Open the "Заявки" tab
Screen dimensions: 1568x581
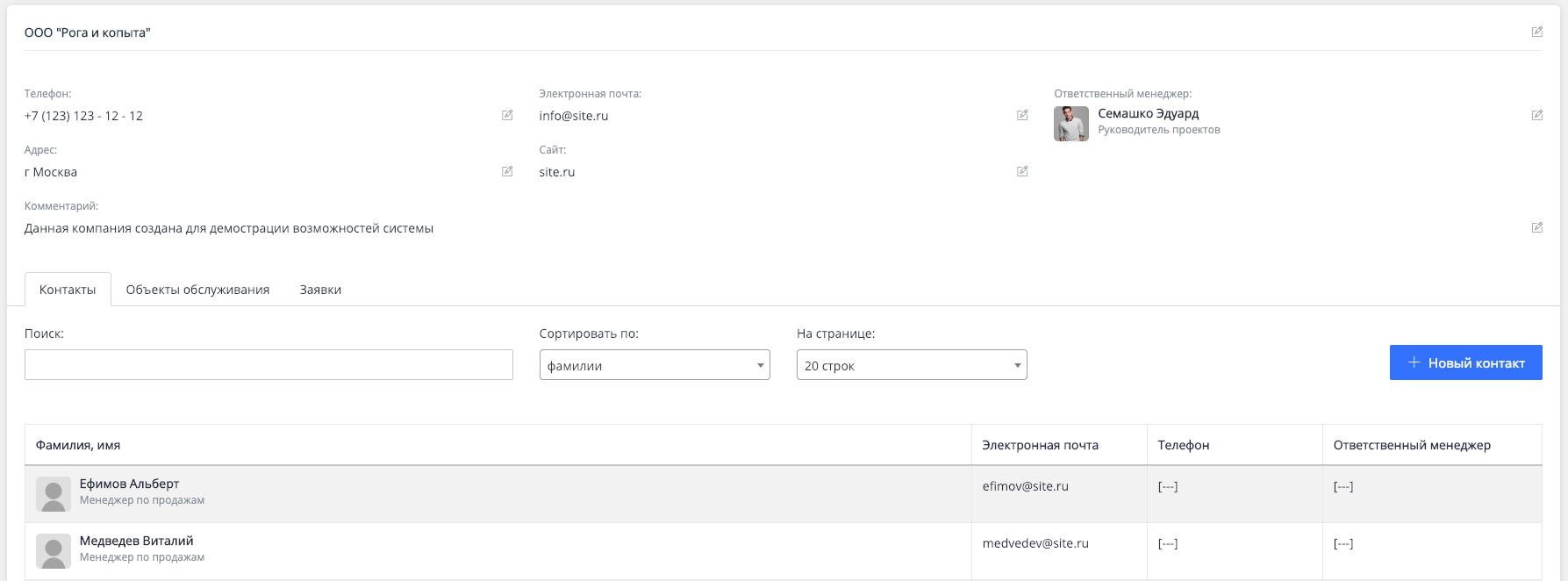tap(320, 290)
